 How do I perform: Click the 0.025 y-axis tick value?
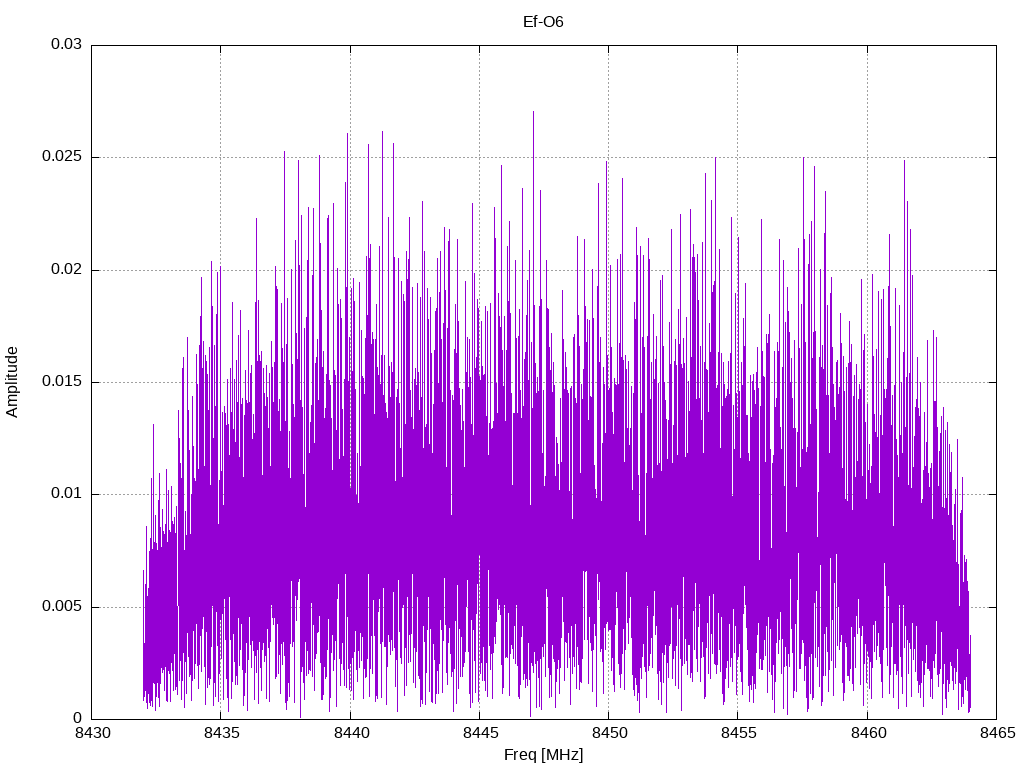(x=63, y=157)
